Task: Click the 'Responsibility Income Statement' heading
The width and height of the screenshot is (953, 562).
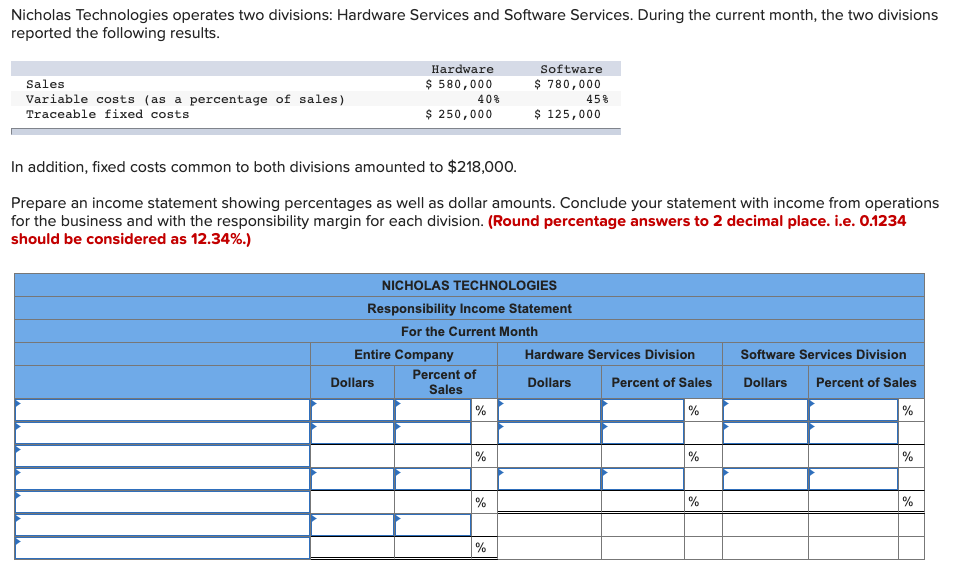Action: [x=469, y=308]
